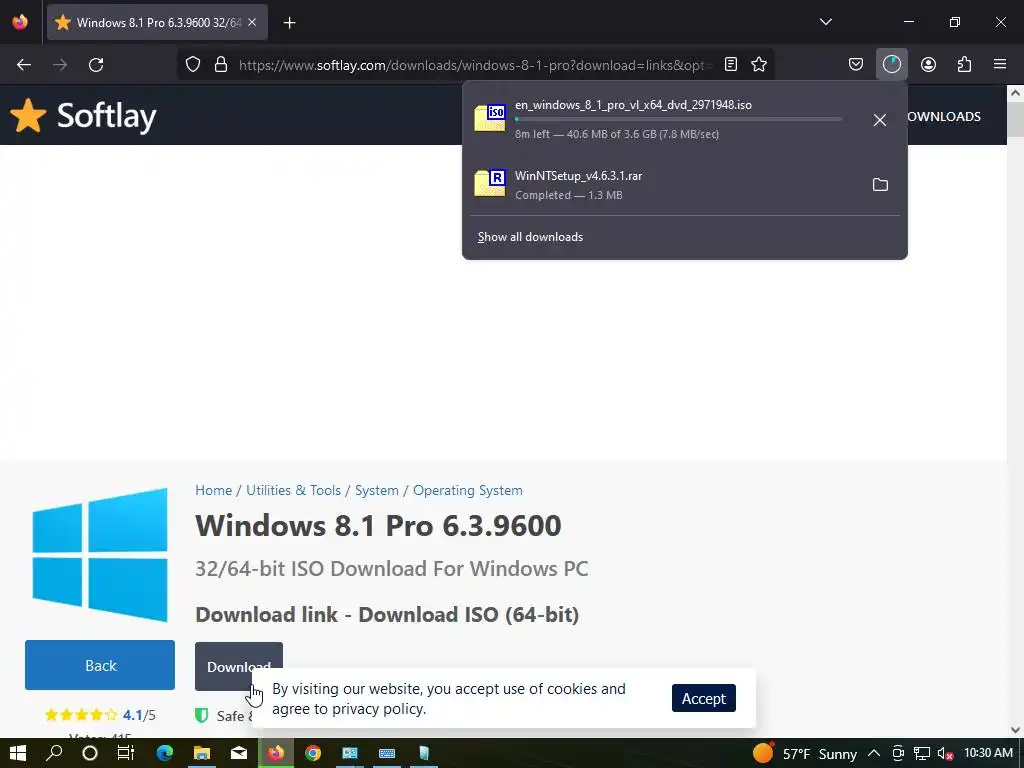Open the Pocket save icon

pyautogui.click(x=856, y=65)
